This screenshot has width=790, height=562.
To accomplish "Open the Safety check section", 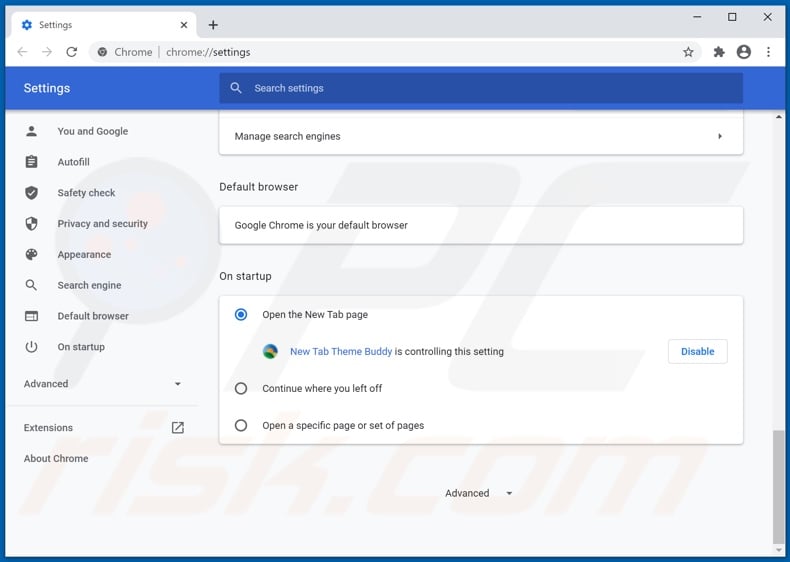I will 86,193.
